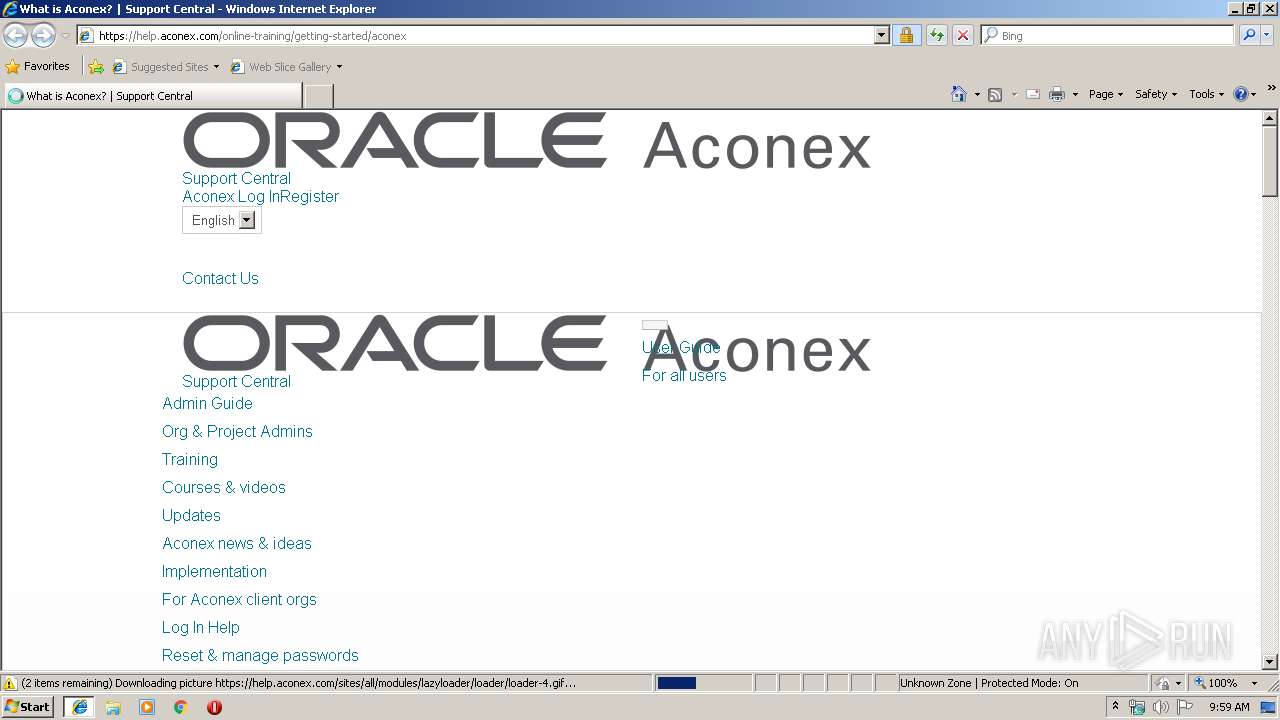Click the Aconex Log In link
The width and height of the screenshot is (1280, 720).
click(x=231, y=196)
